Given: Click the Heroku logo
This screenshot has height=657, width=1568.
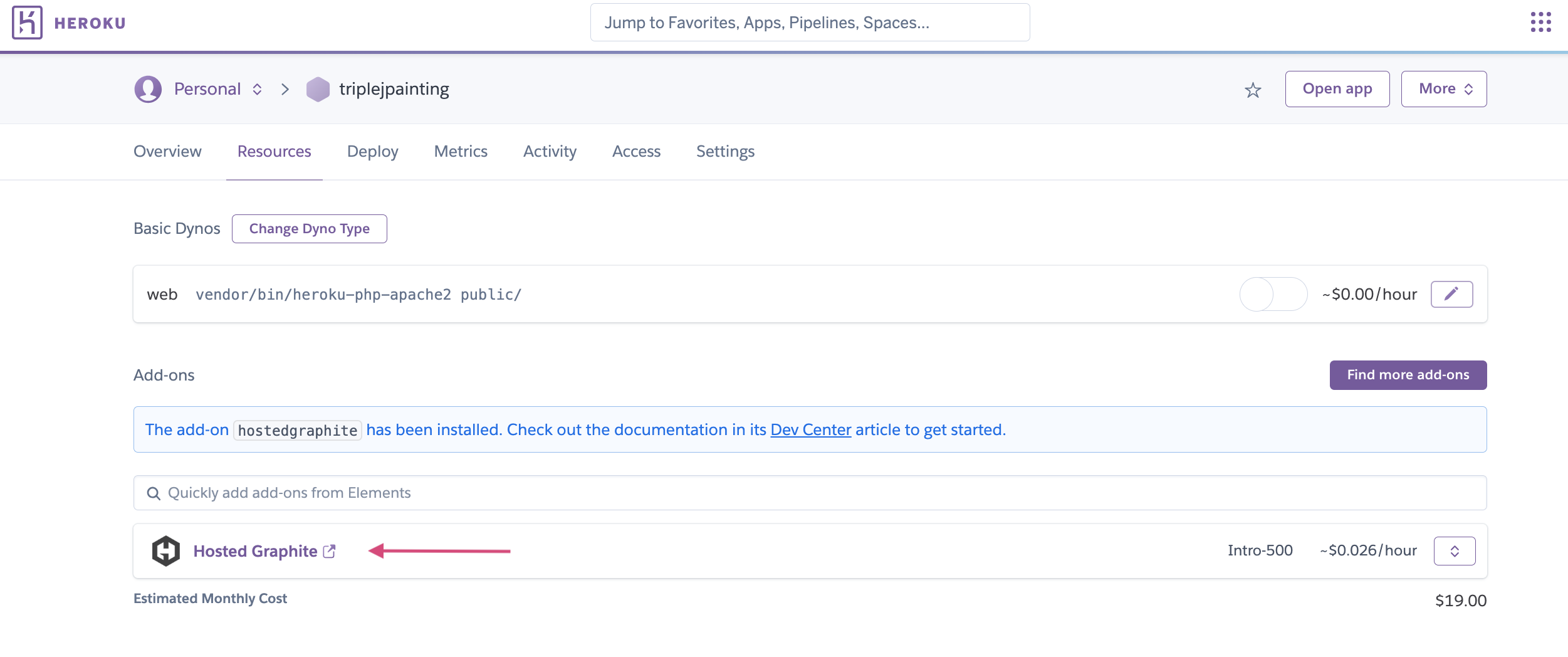Looking at the screenshot, I should pyautogui.click(x=26, y=23).
